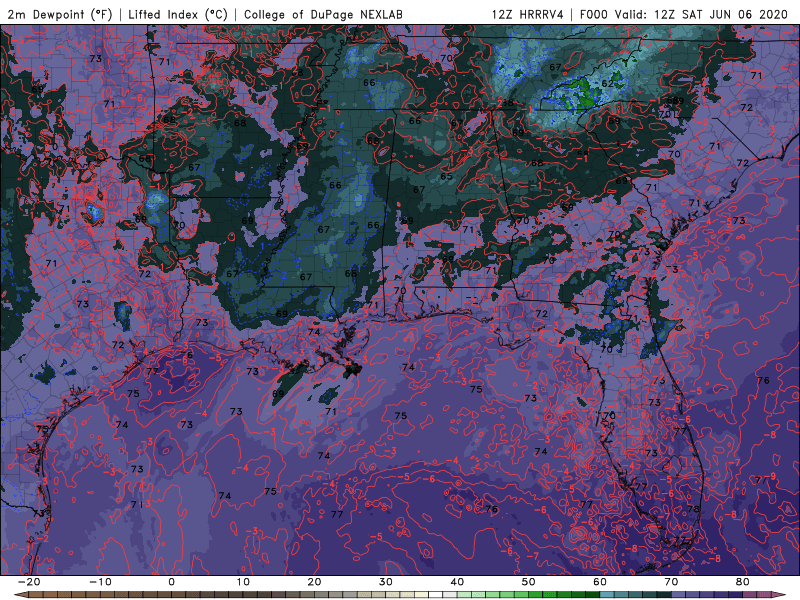Click the 78 dewpoint value over south Florida
Screen dimensions: 800x600
(692, 509)
